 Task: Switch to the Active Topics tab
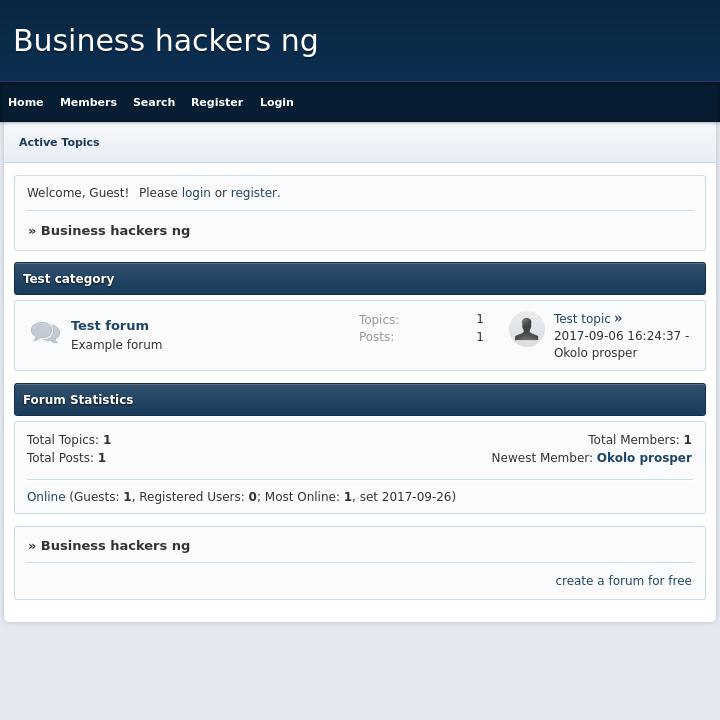(x=59, y=142)
